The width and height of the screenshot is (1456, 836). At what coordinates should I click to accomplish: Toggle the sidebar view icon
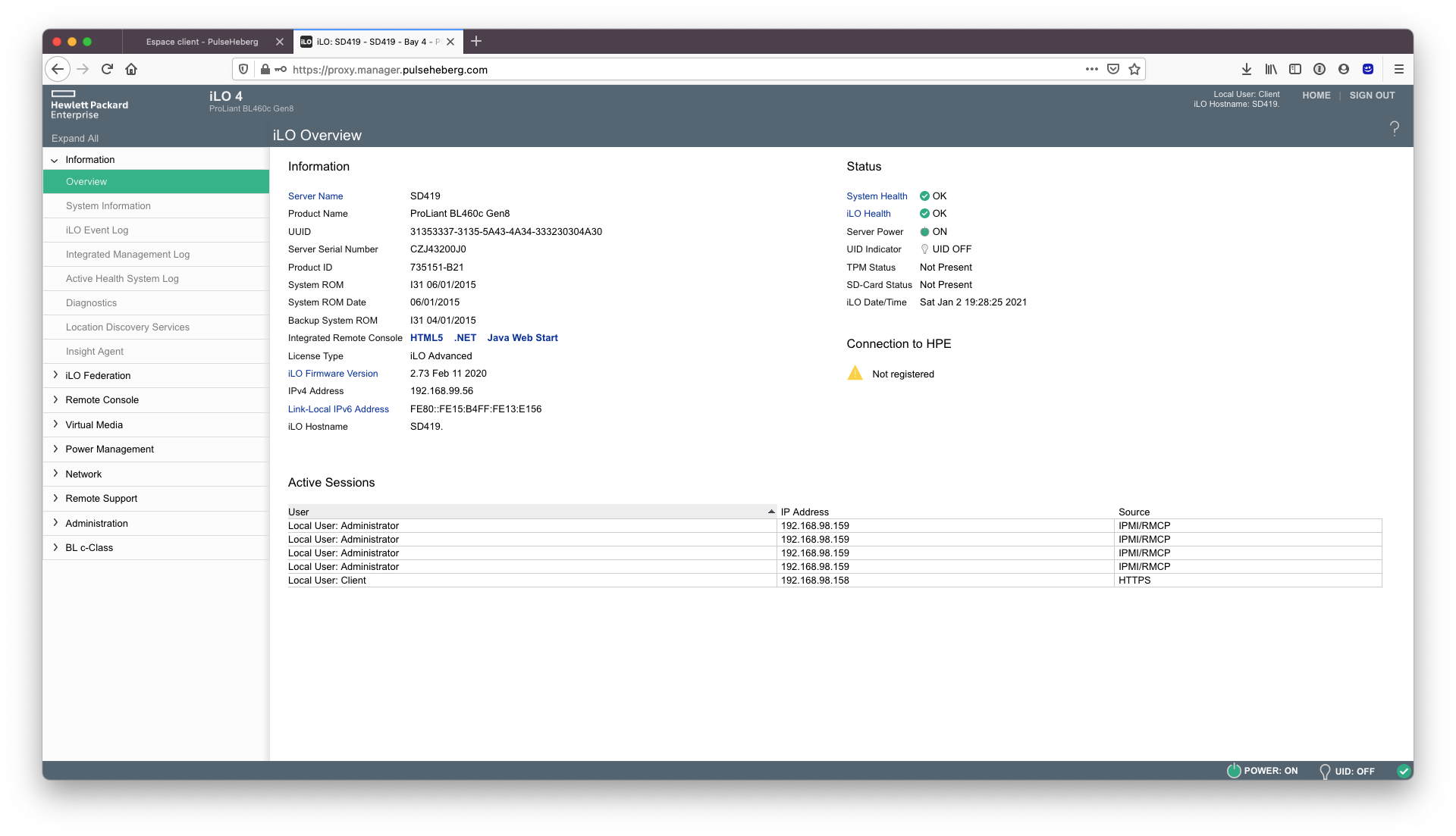1294,69
